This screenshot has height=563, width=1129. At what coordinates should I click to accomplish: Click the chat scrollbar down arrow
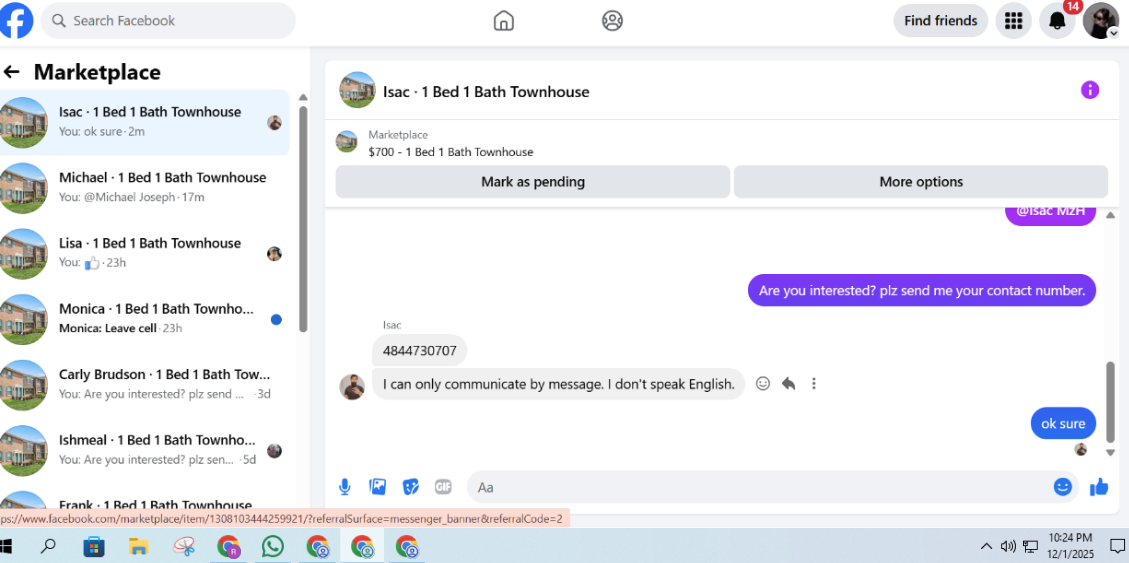click(1110, 453)
